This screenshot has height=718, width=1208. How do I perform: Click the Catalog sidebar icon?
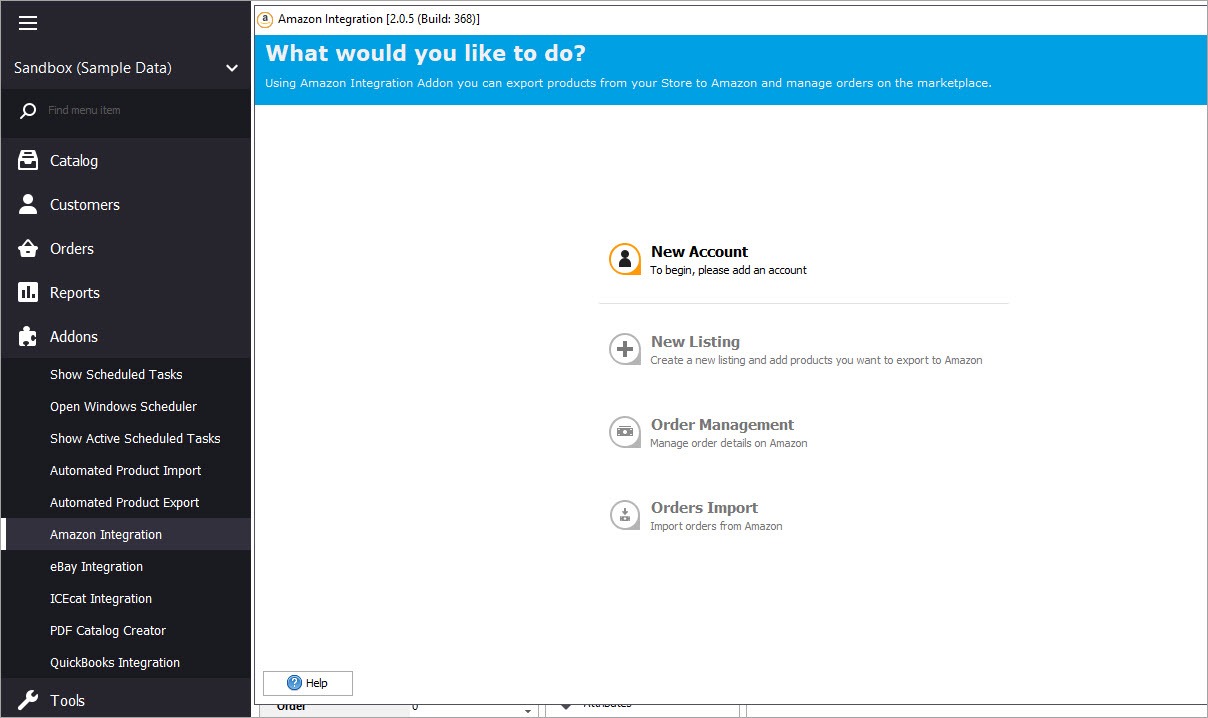pos(28,160)
